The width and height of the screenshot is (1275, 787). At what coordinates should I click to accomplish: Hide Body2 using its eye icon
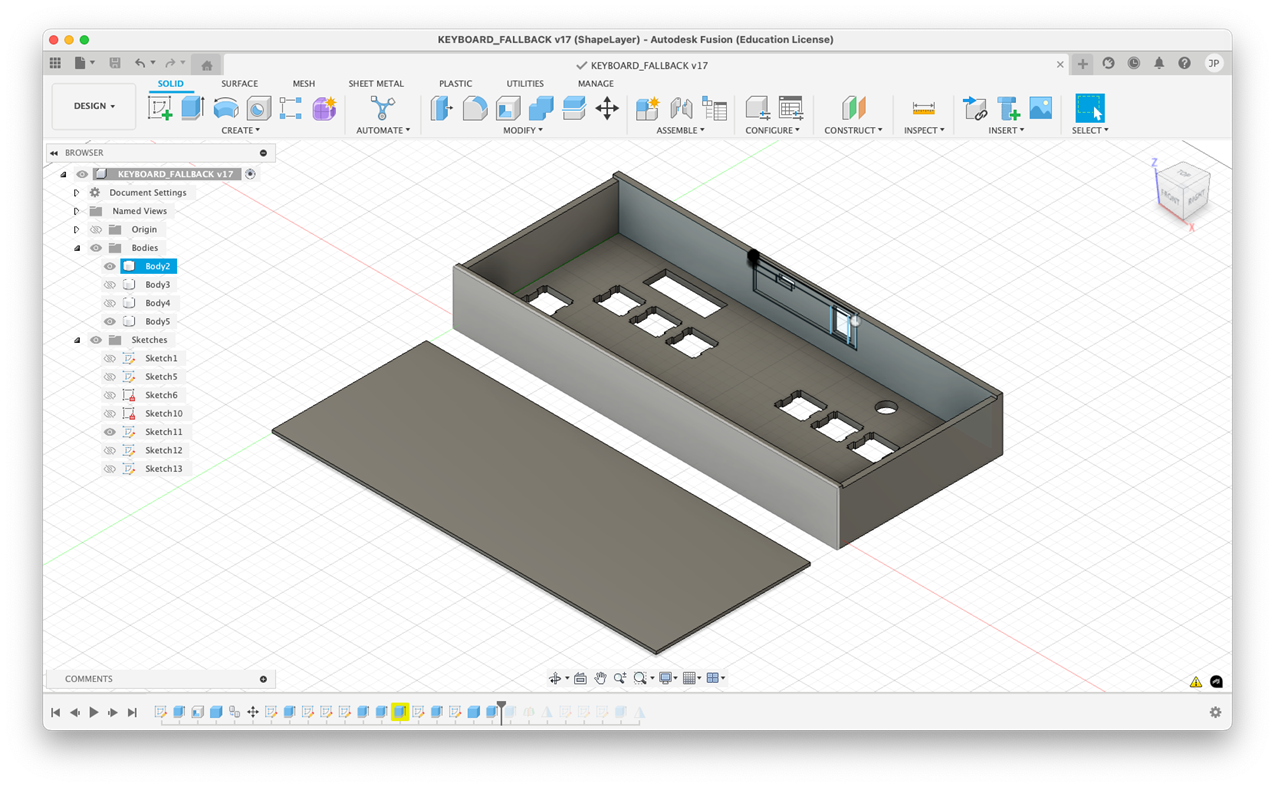(x=110, y=267)
